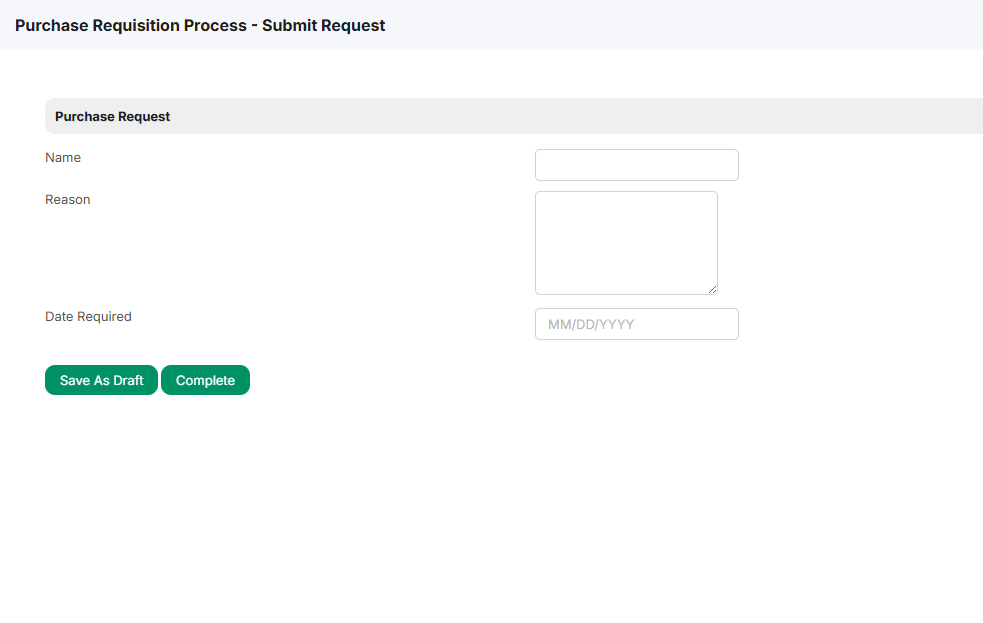Click the Date Required label
This screenshot has width=983, height=623.
click(88, 317)
